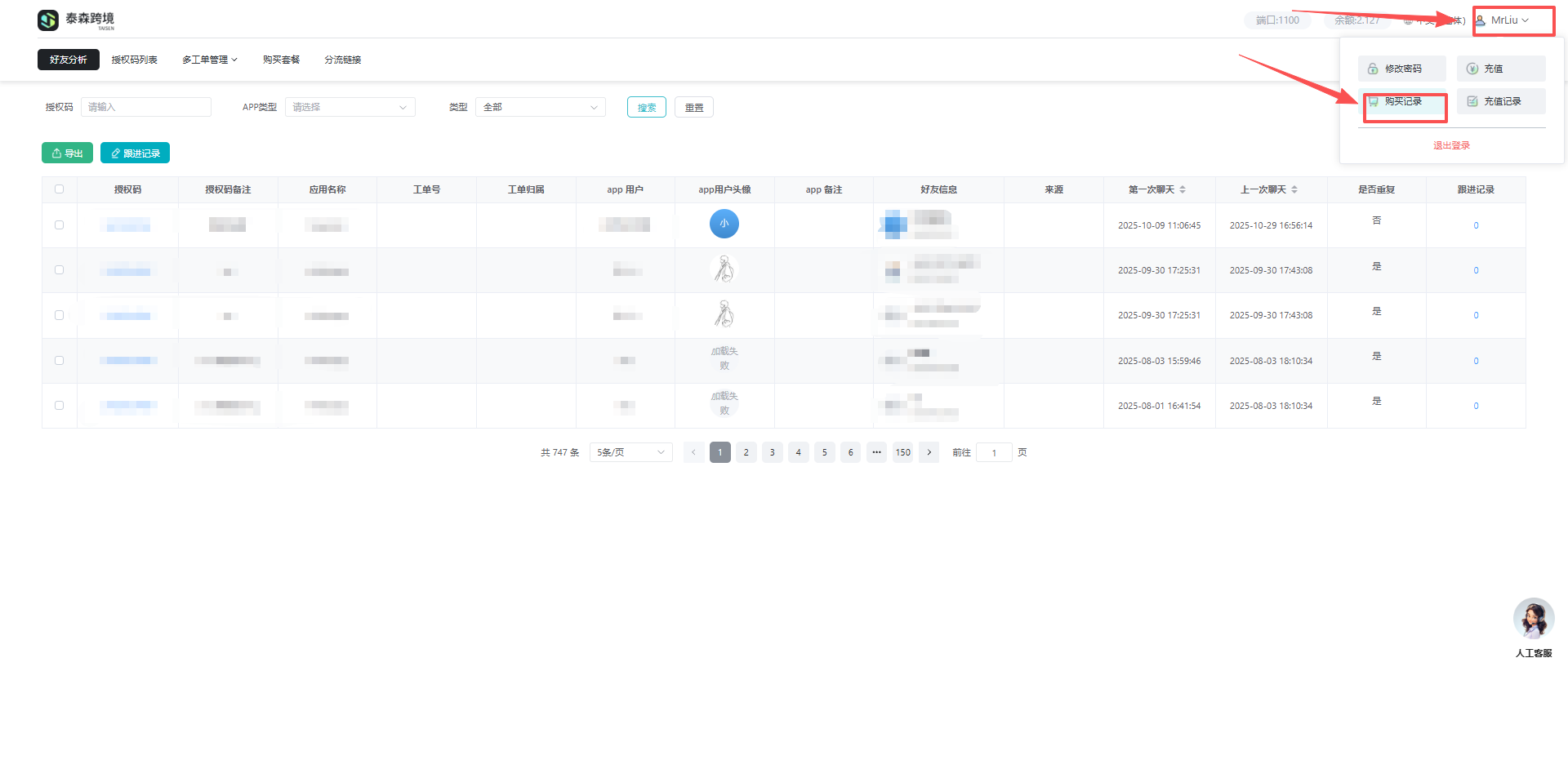
Task: Click the 退出登录 link
Action: pos(1451,145)
